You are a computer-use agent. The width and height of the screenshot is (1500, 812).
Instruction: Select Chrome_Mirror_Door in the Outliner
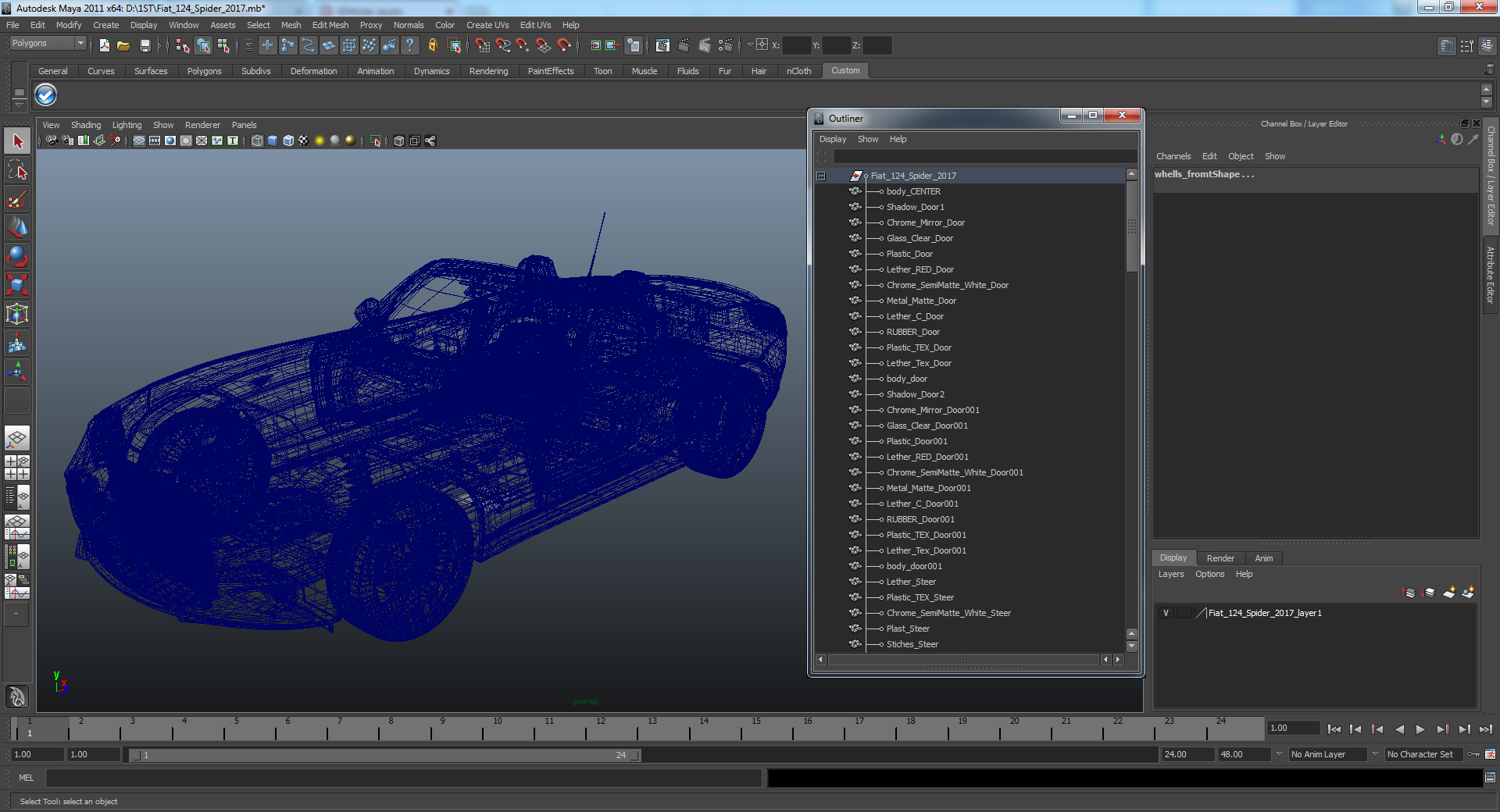(x=925, y=223)
